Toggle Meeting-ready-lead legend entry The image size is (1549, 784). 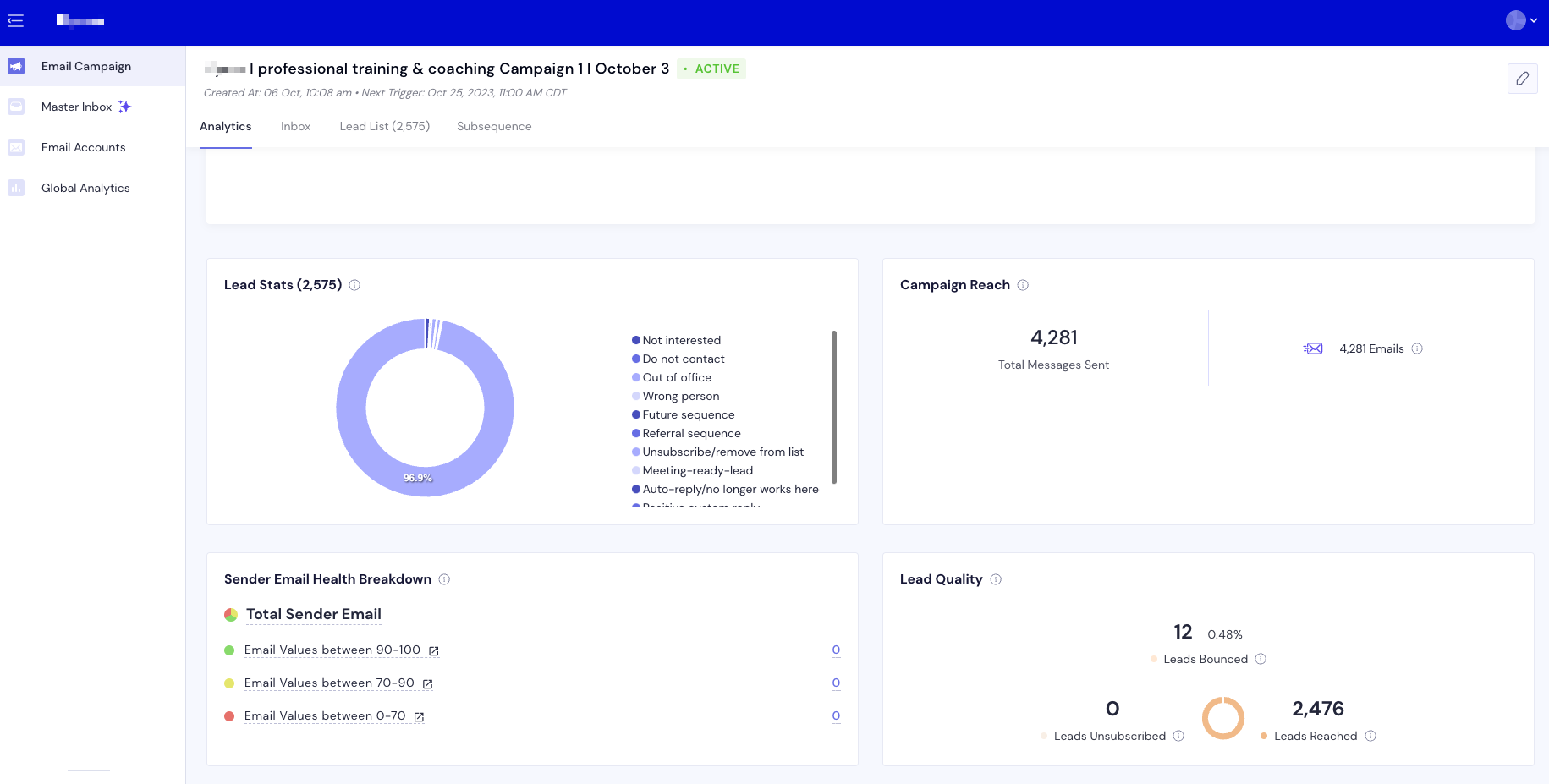point(697,470)
